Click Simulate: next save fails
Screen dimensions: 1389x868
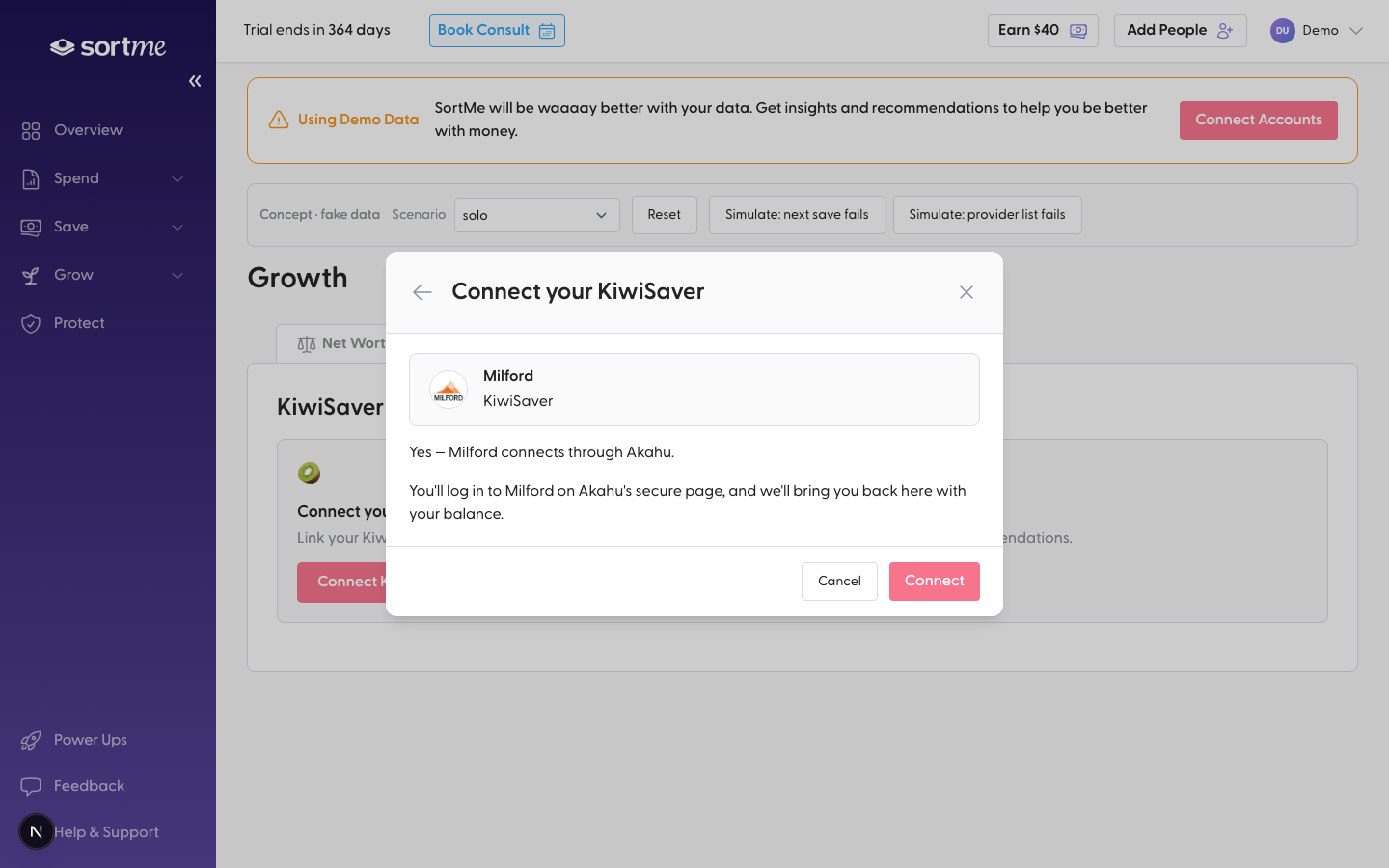click(x=797, y=215)
